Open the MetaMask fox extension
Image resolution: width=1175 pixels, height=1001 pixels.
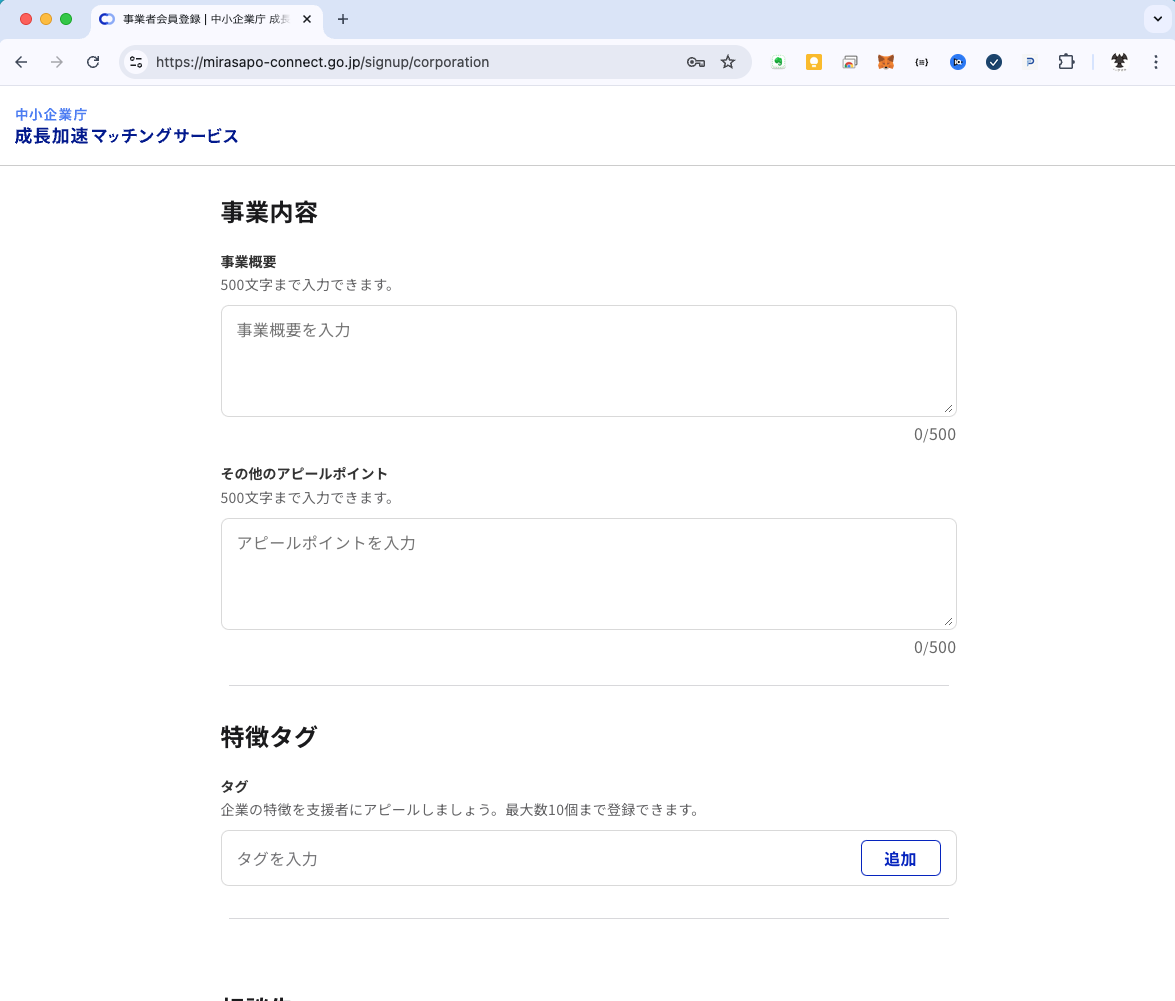tap(886, 62)
